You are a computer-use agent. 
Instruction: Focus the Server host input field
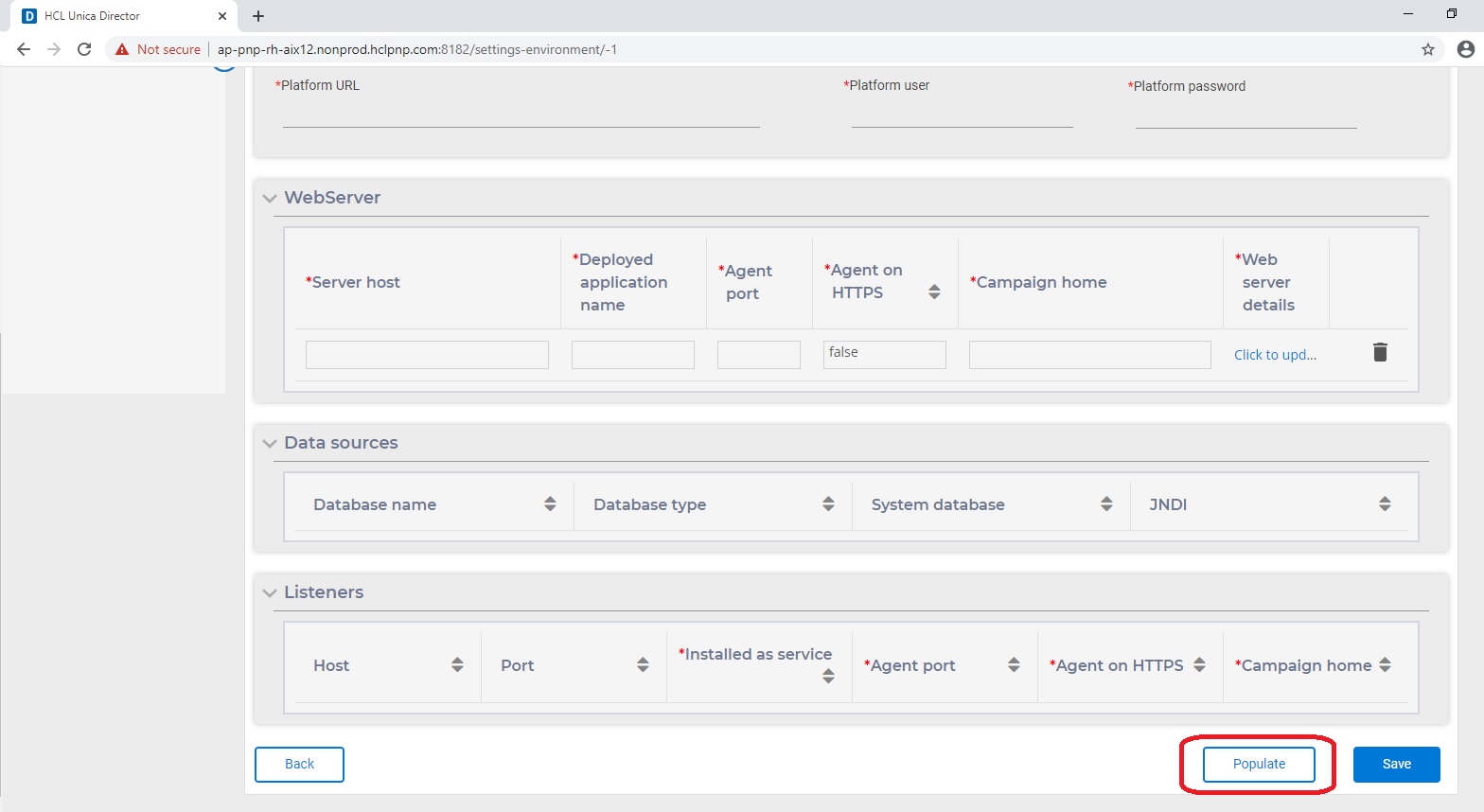point(427,355)
